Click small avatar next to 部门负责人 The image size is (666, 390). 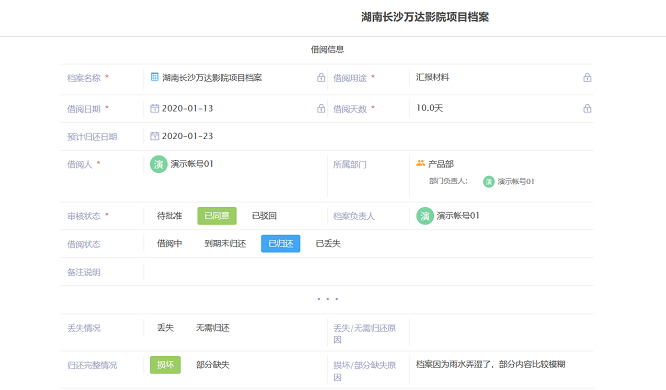tap(489, 182)
